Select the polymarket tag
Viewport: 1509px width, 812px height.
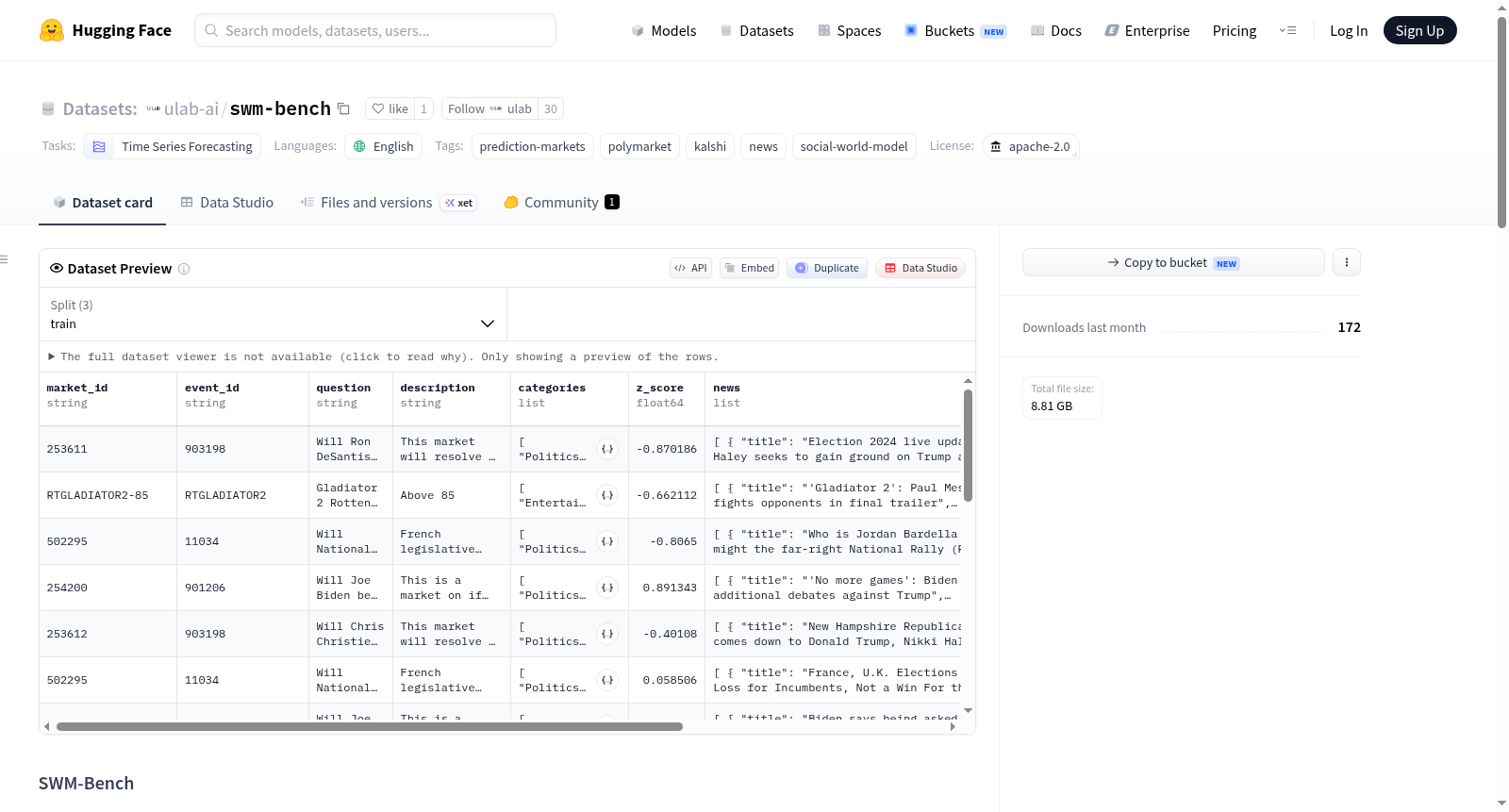click(x=639, y=146)
